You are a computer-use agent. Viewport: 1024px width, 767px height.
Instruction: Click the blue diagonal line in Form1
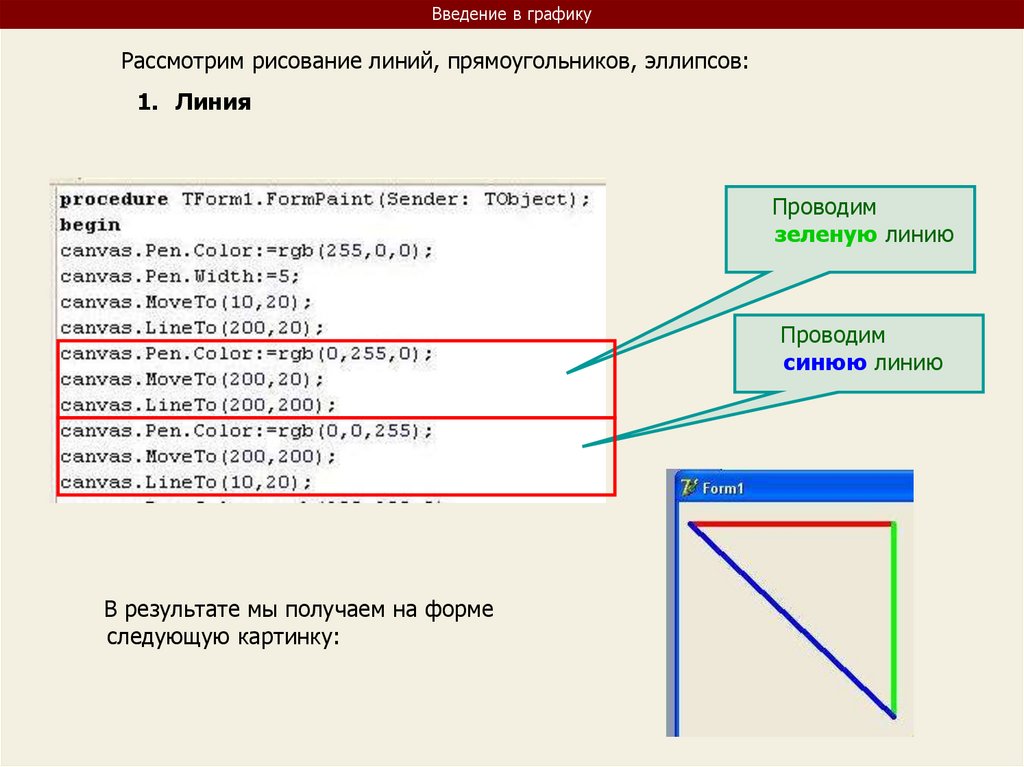[792, 619]
